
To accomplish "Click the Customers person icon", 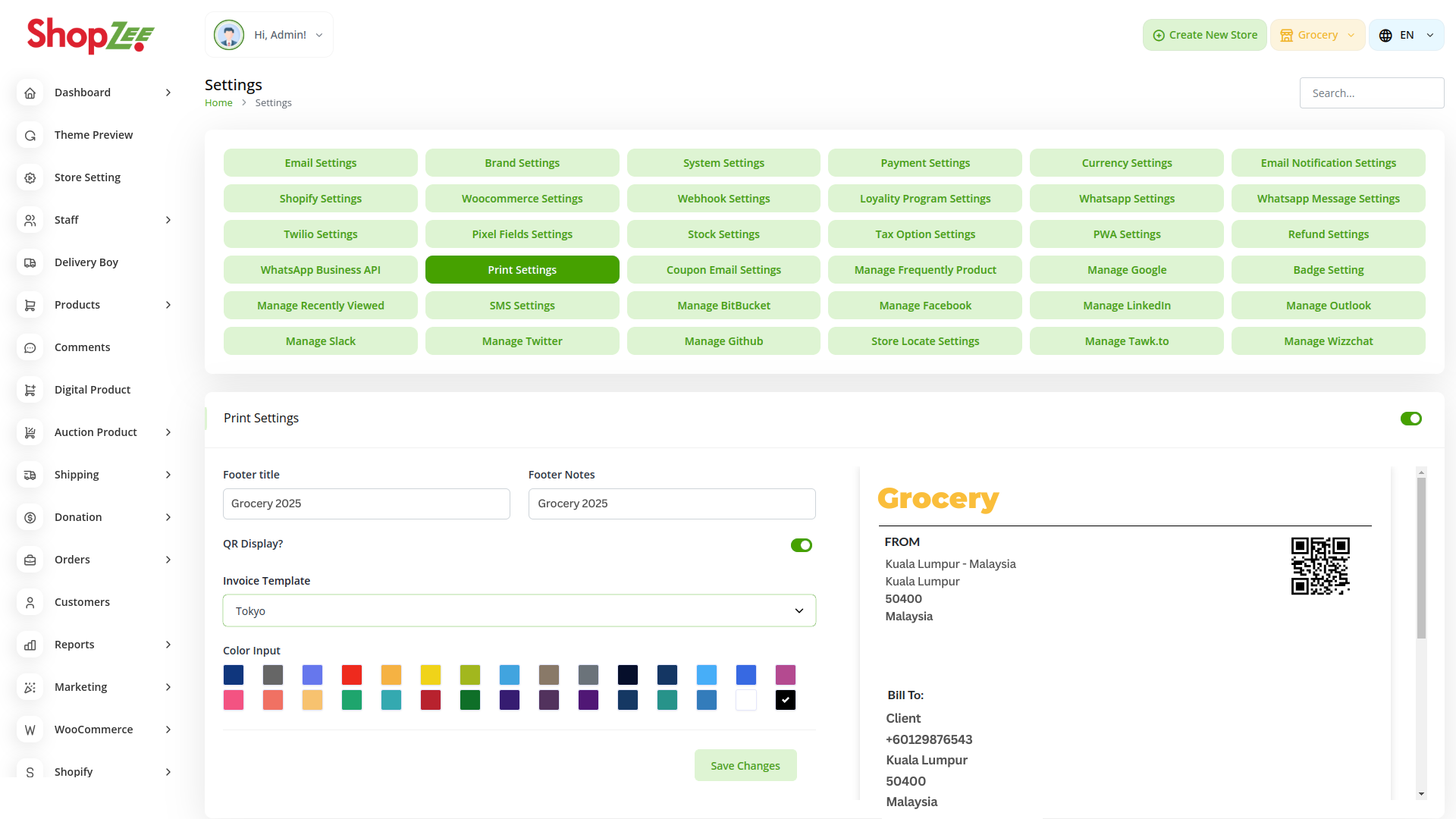I will click(x=30, y=602).
